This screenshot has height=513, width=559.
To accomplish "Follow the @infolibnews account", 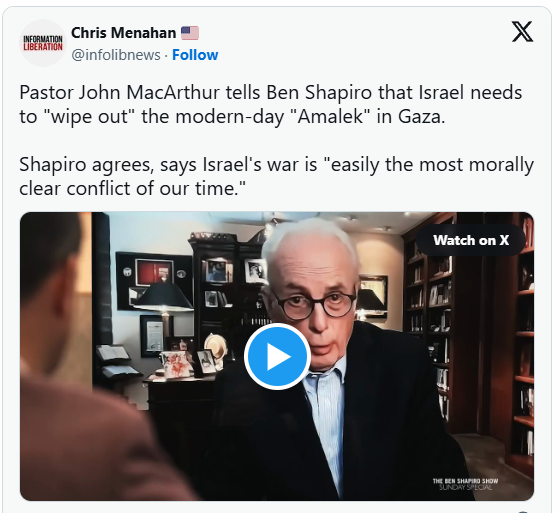I will (195, 55).
